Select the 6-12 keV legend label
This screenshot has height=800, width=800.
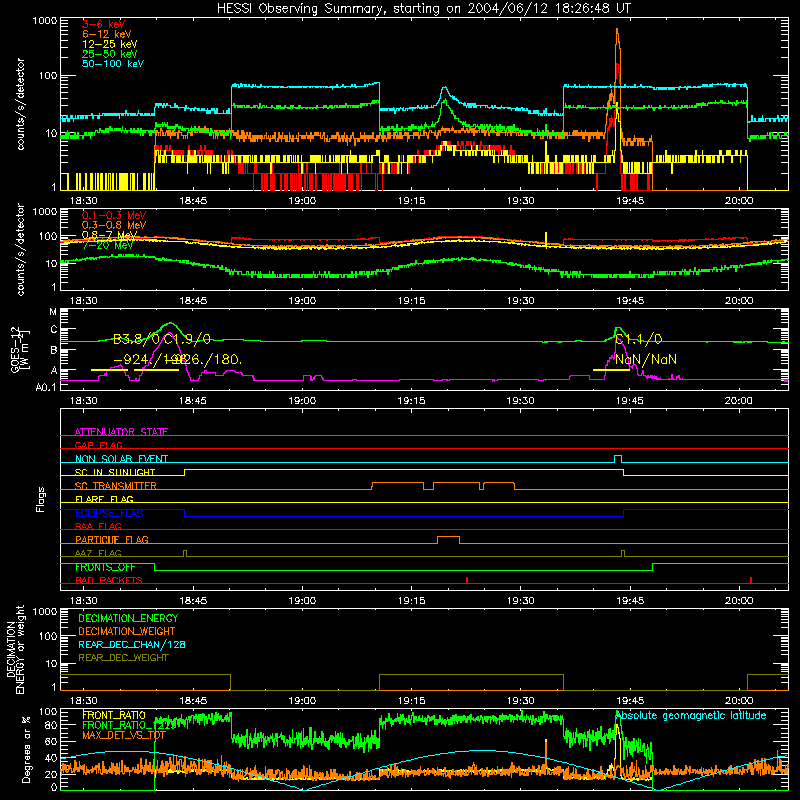[107, 34]
